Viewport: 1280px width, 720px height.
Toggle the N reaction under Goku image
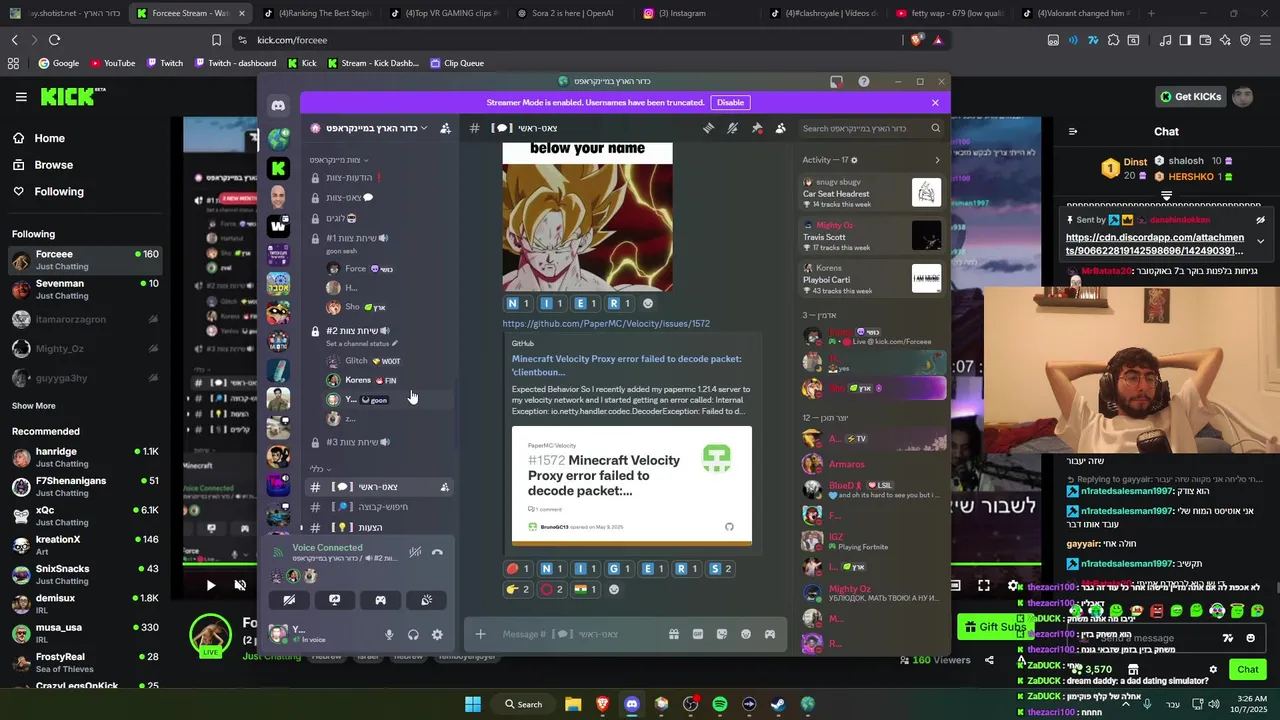tap(518, 303)
